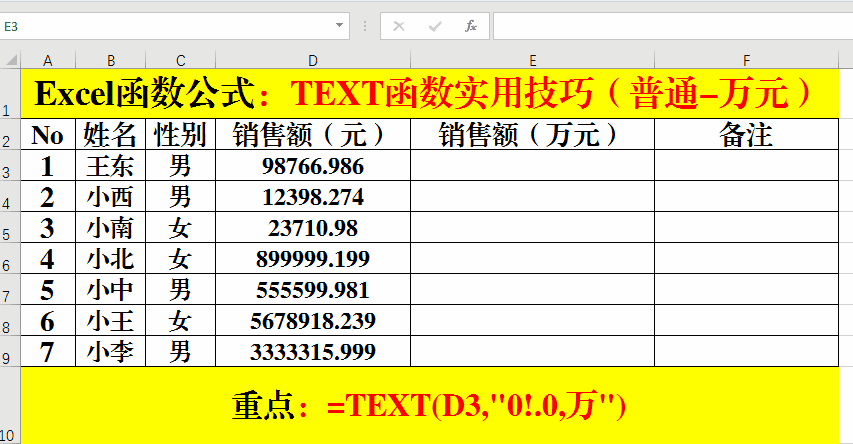This screenshot has height=444, width=853.
Task: Click the gender cell in 小南's row
Action: coord(181,227)
